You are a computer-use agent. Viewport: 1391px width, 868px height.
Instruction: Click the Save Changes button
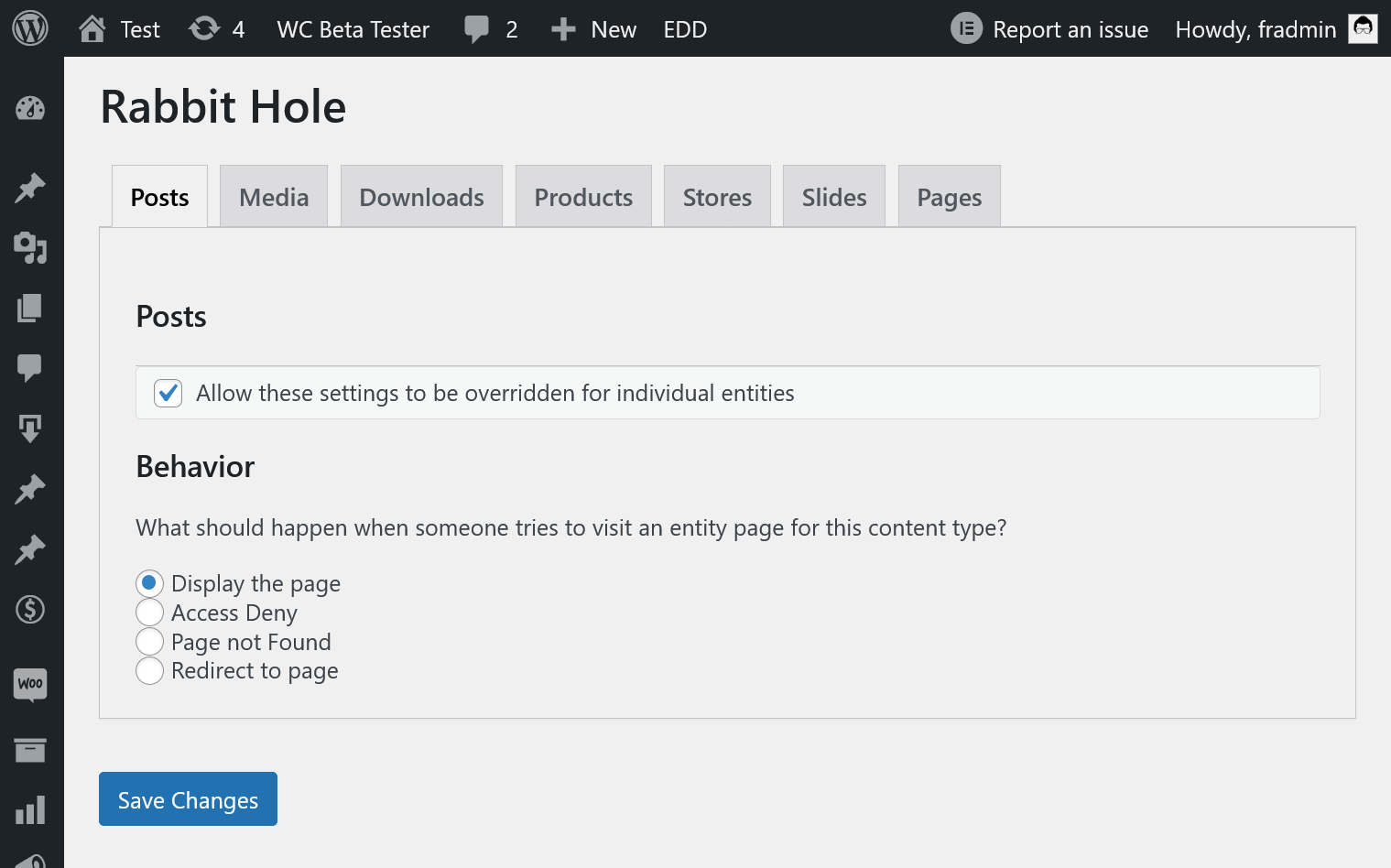188,799
